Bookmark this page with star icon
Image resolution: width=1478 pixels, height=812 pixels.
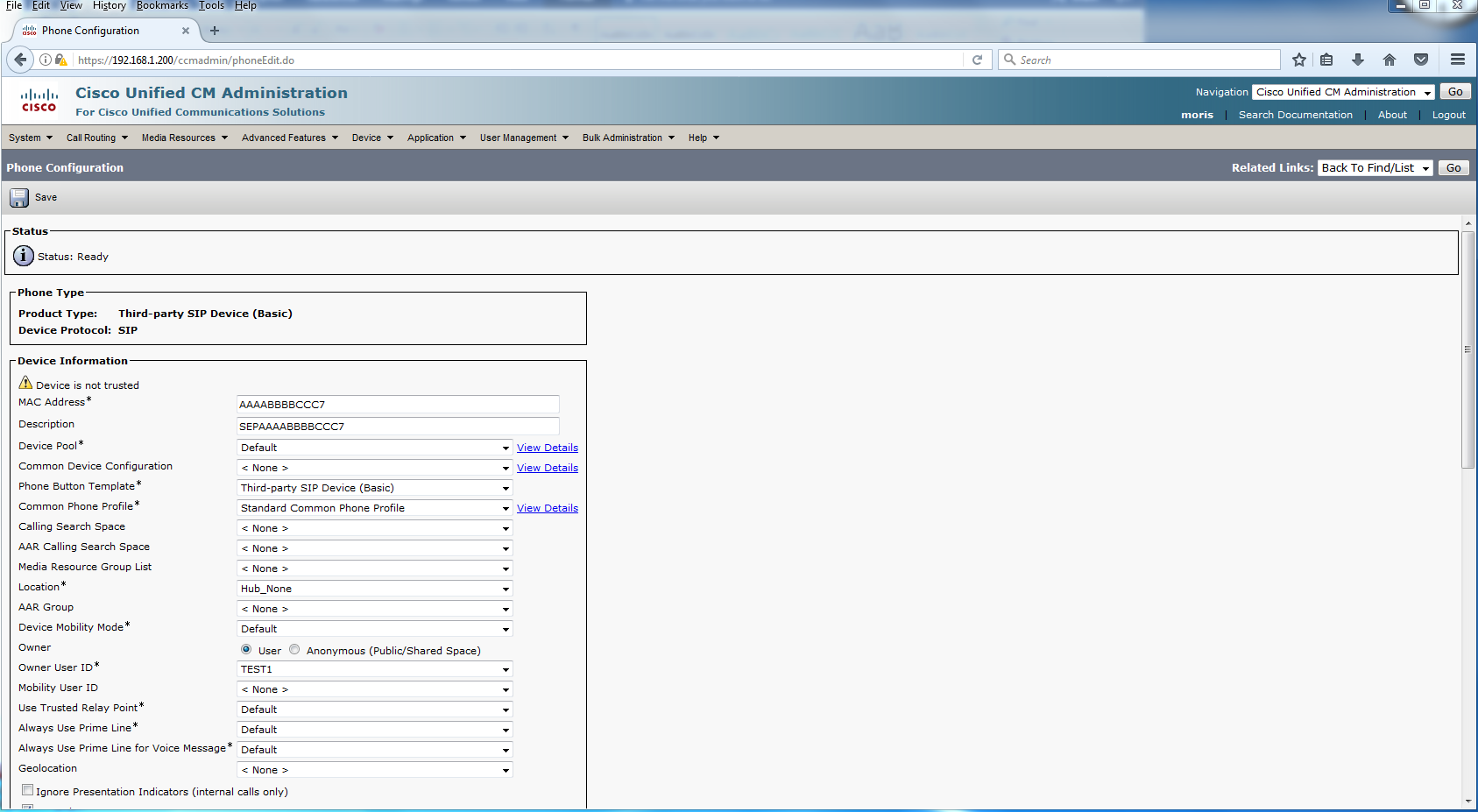coord(1299,60)
